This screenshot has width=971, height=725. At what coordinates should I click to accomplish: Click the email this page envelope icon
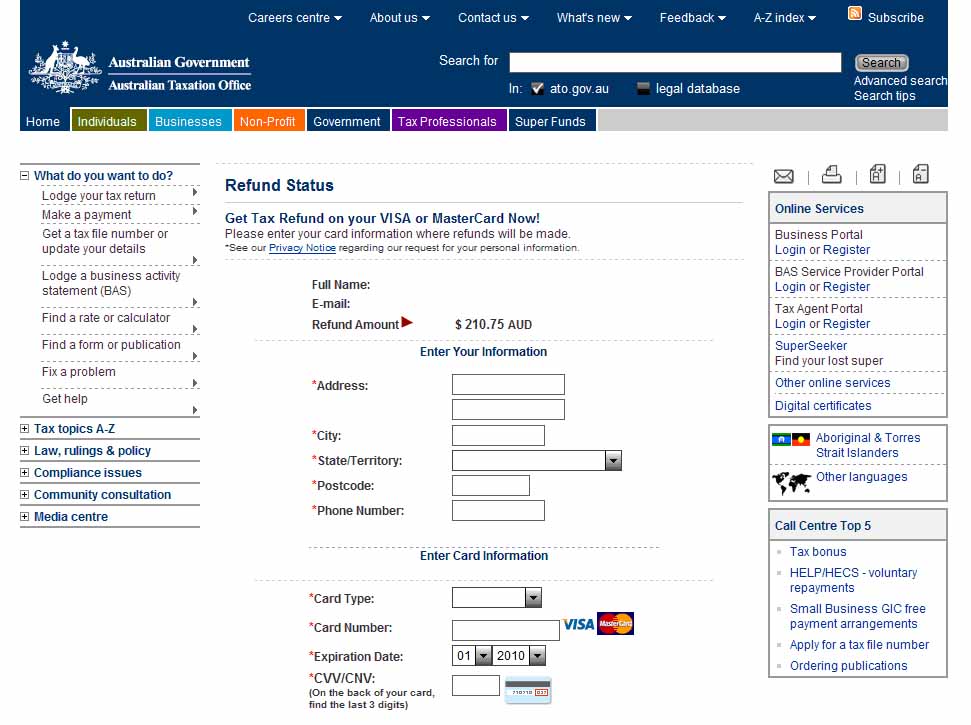pyautogui.click(x=784, y=176)
